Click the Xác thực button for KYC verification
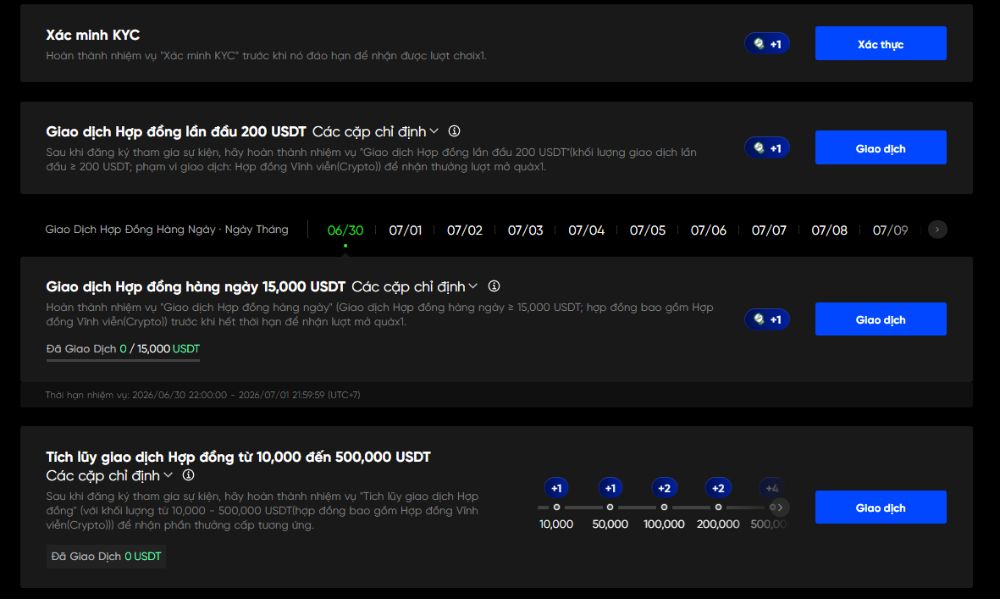 click(880, 43)
